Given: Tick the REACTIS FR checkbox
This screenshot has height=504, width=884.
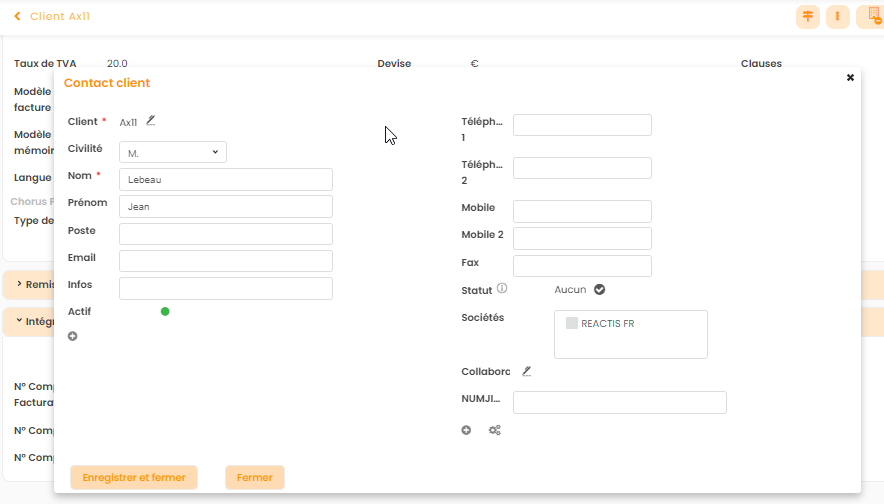Looking at the screenshot, I should click(x=572, y=323).
